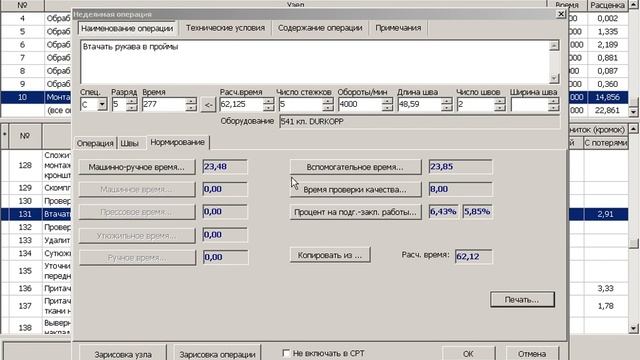
Task: Click the Расценка column header
Action: click(607, 5)
